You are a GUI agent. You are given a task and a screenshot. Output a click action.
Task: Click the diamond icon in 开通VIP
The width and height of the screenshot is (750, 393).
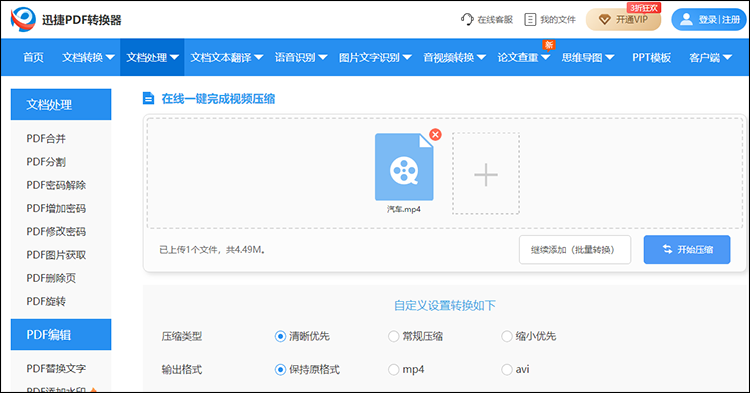coord(605,20)
